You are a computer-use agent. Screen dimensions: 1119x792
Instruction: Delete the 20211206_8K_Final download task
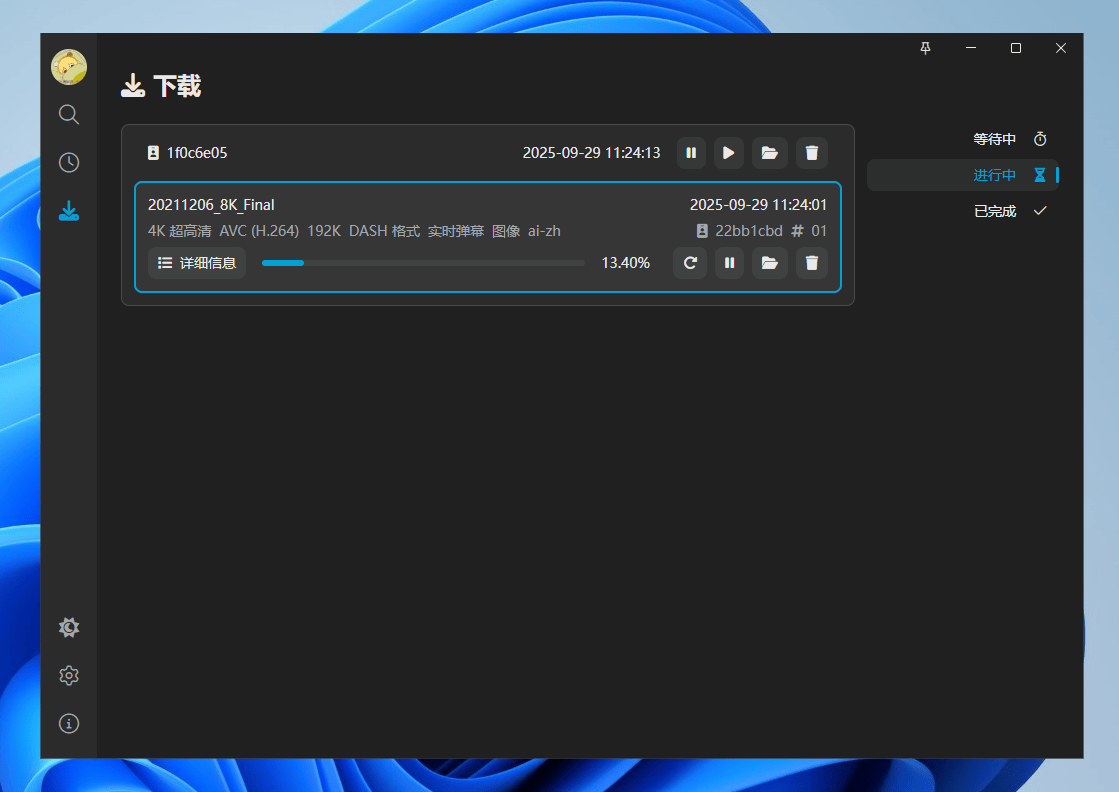812,263
